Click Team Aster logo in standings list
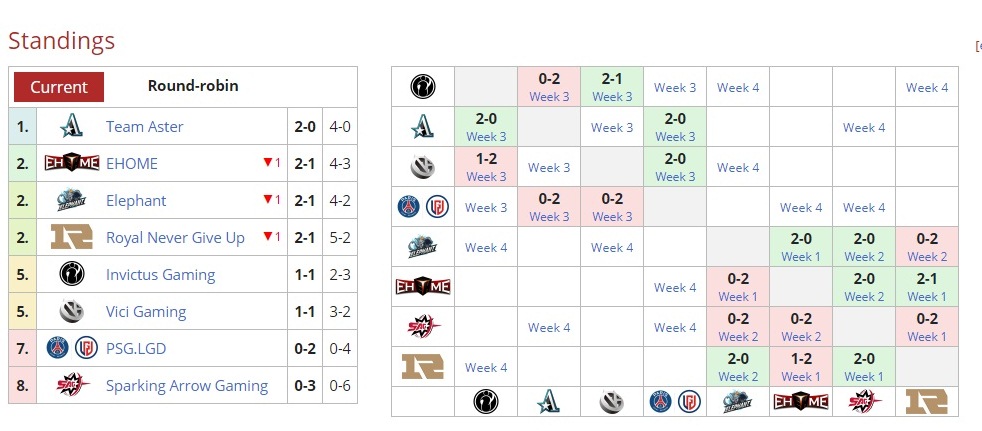The height and width of the screenshot is (431, 982). click(71, 127)
